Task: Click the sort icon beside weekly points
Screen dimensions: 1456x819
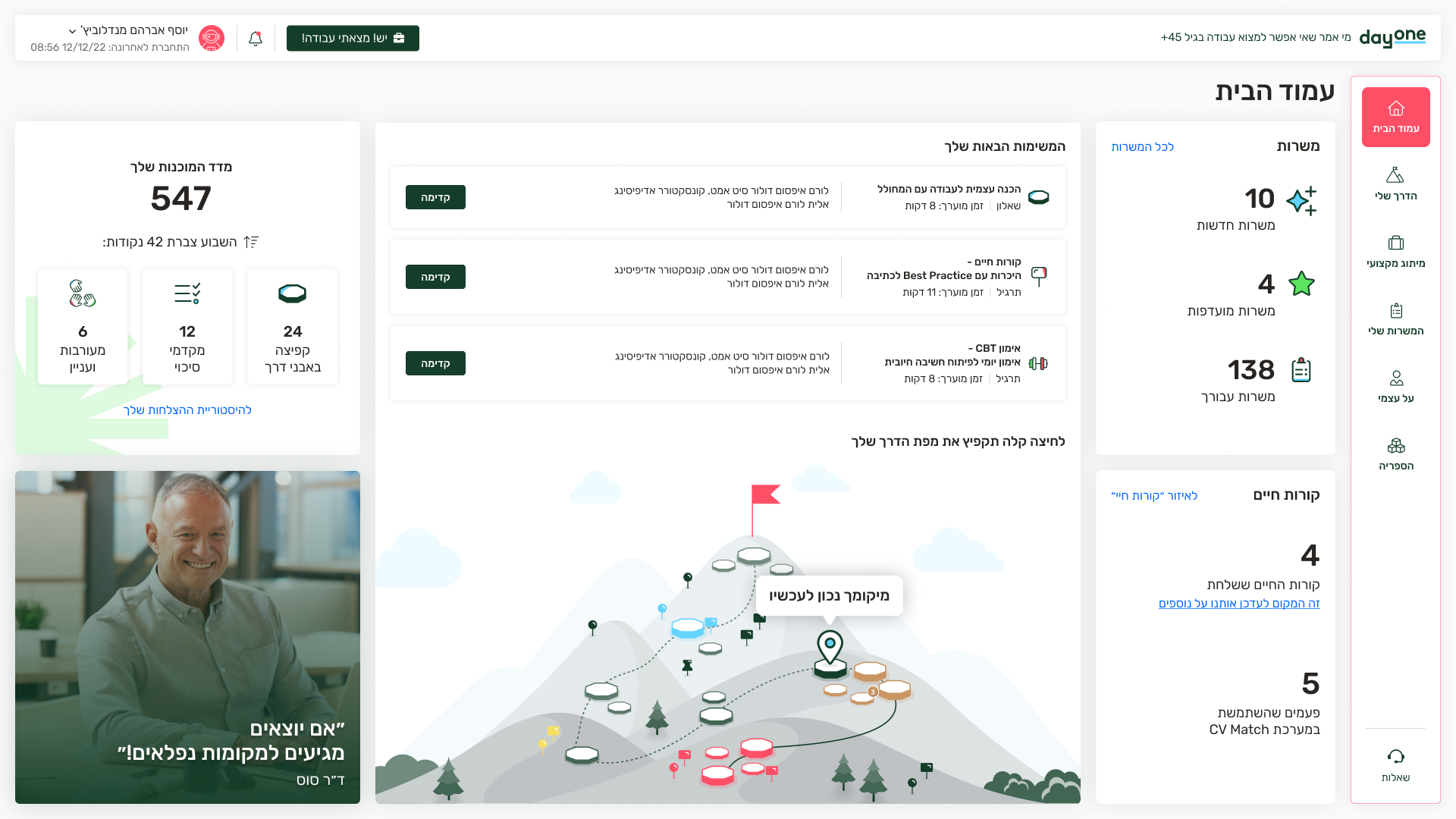Action: (x=251, y=242)
